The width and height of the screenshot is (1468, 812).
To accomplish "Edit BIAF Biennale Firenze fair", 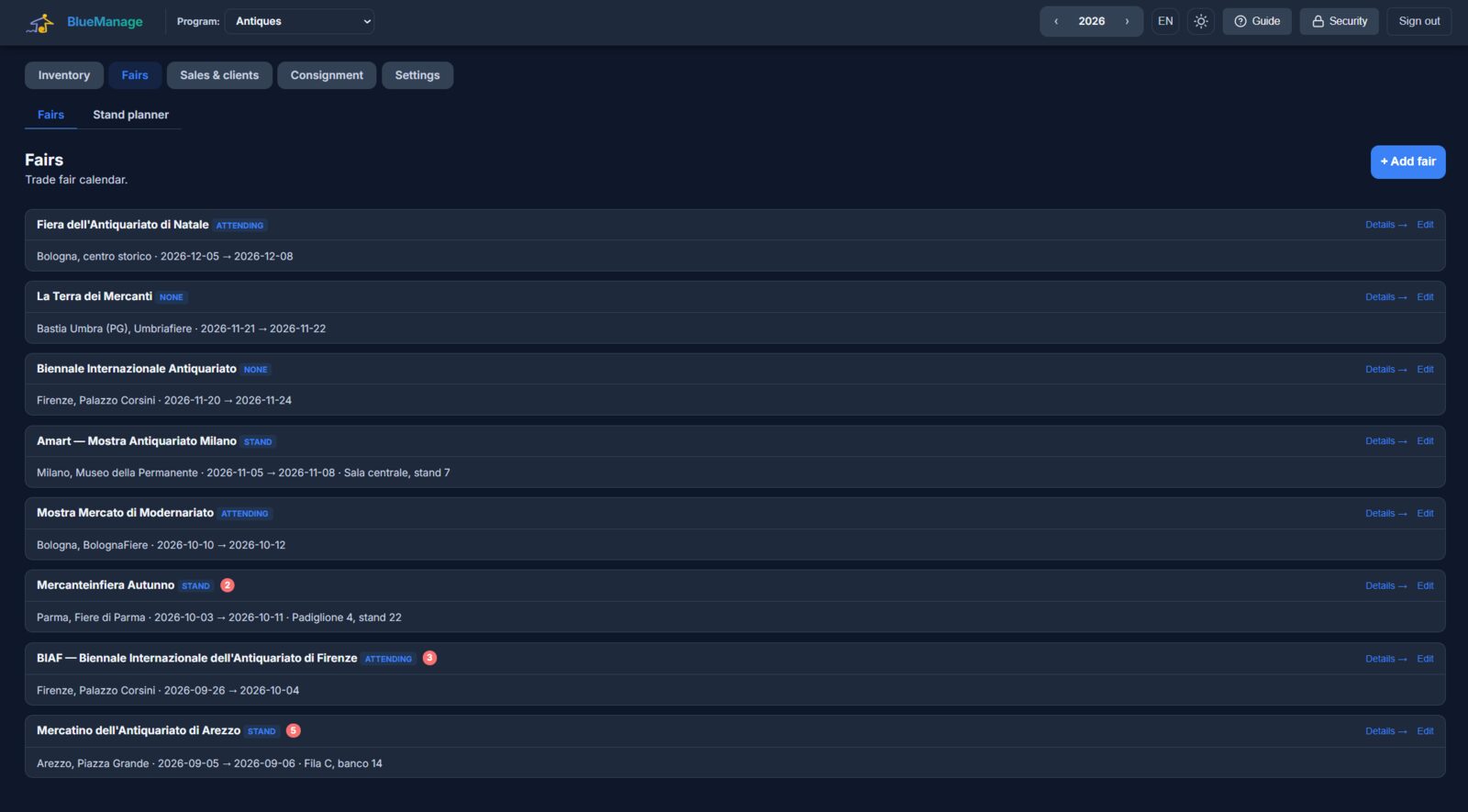I will 1425,659.
